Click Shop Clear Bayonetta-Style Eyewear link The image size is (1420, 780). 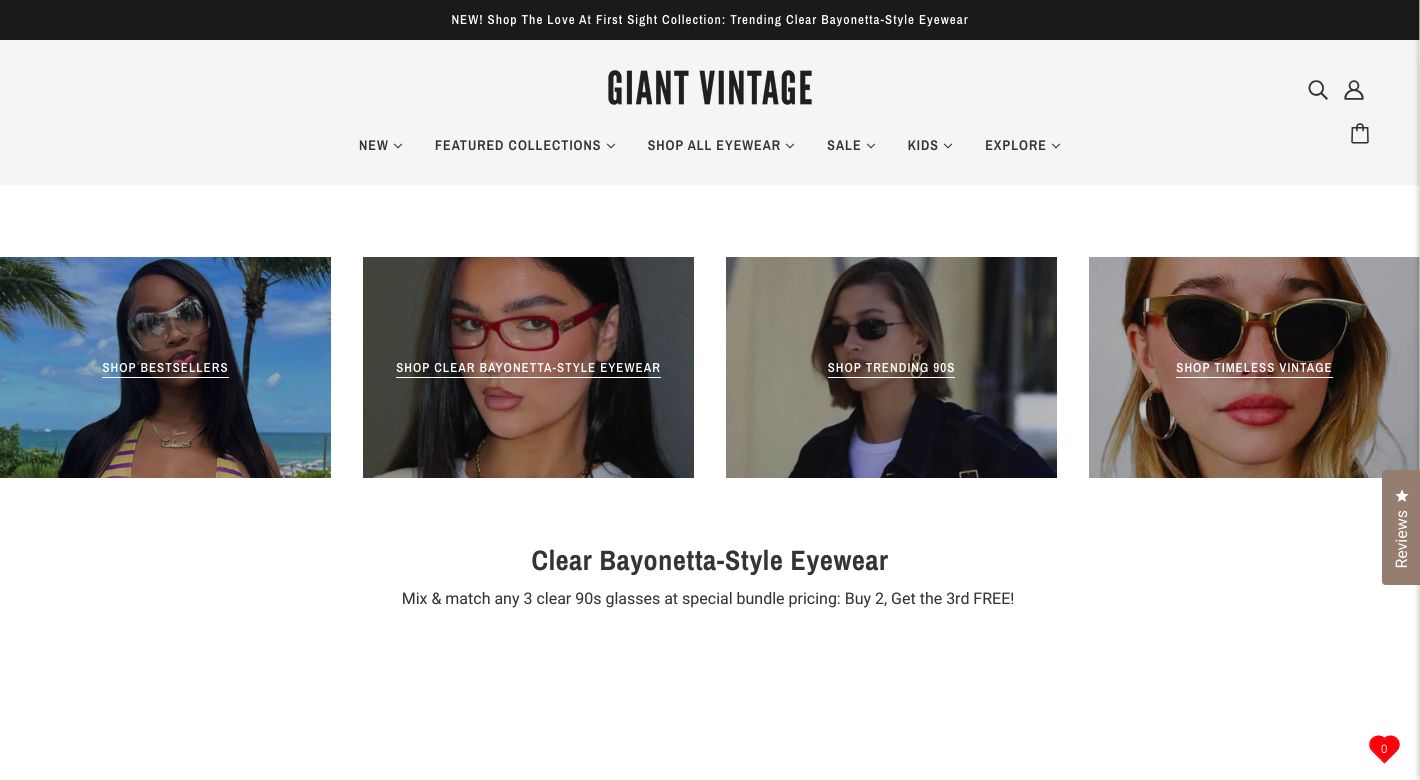coord(528,368)
